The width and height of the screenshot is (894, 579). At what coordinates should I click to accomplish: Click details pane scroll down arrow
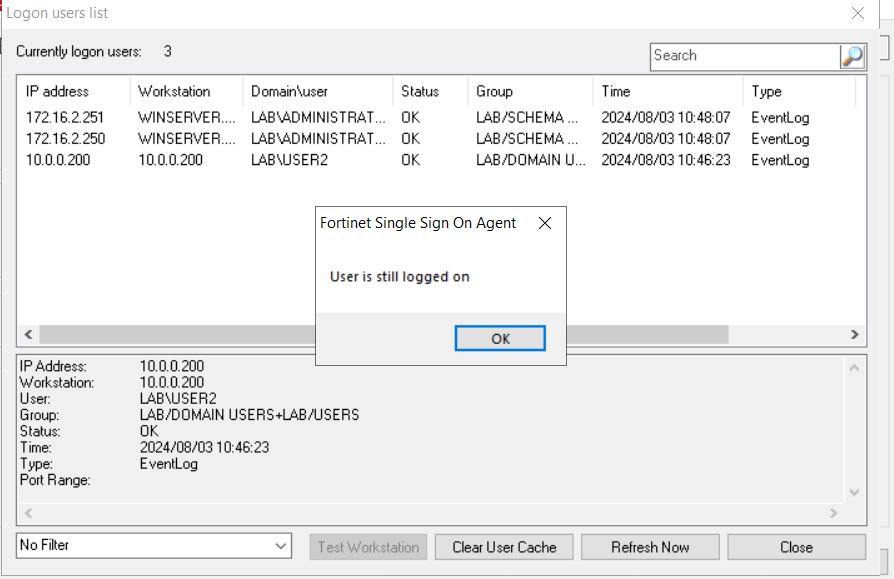click(854, 492)
